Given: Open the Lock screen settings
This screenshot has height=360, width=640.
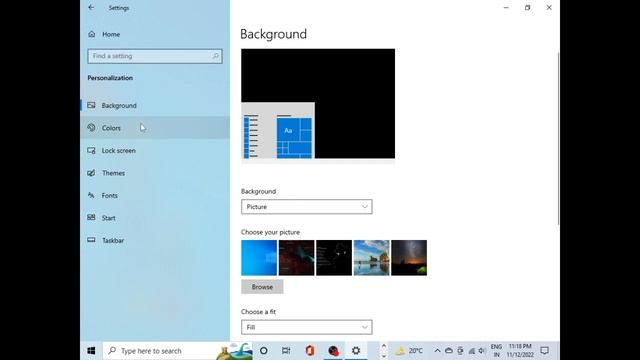Looking at the screenshot, I should (x=155, y=150).
